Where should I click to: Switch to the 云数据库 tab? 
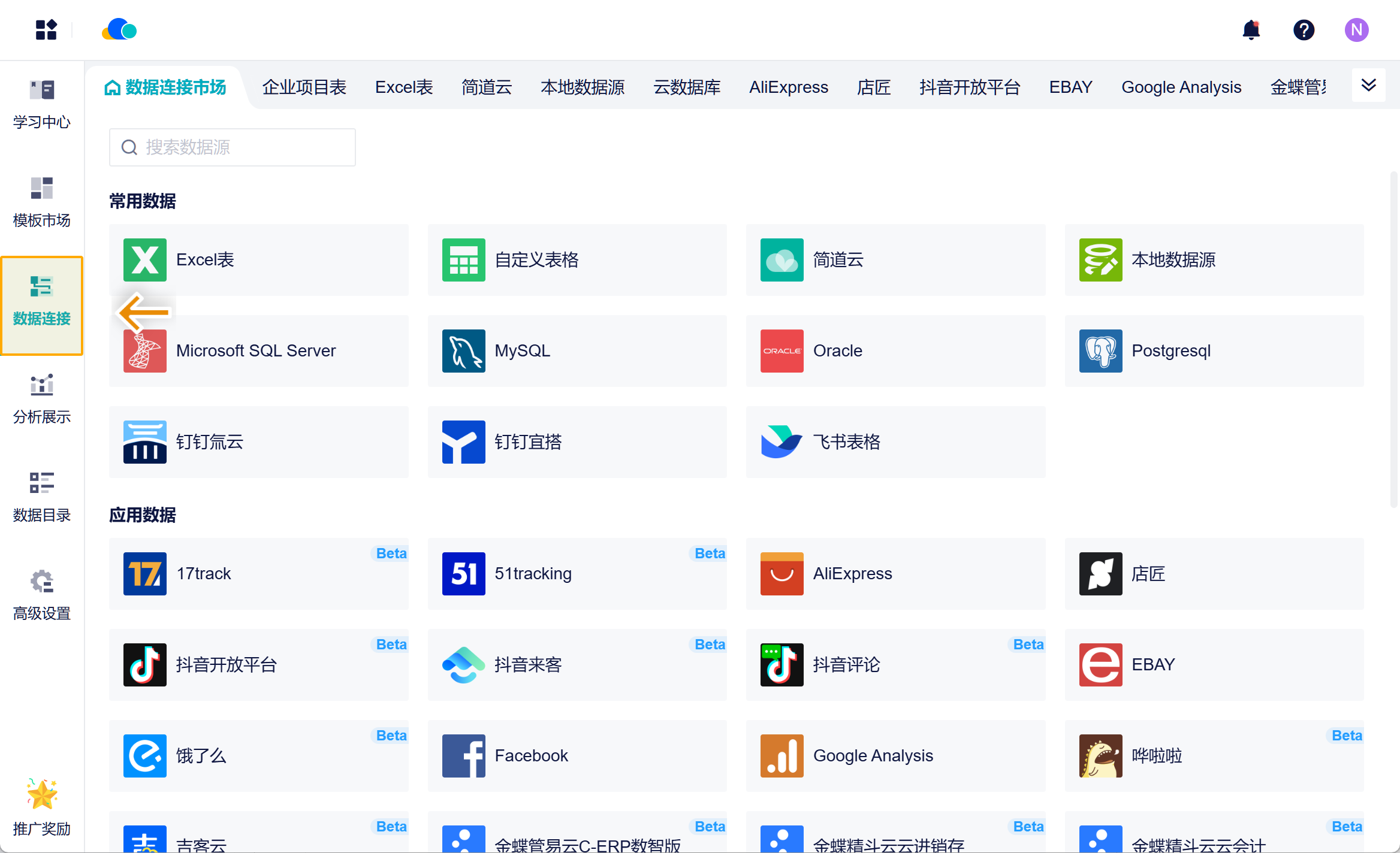point(687,87)
